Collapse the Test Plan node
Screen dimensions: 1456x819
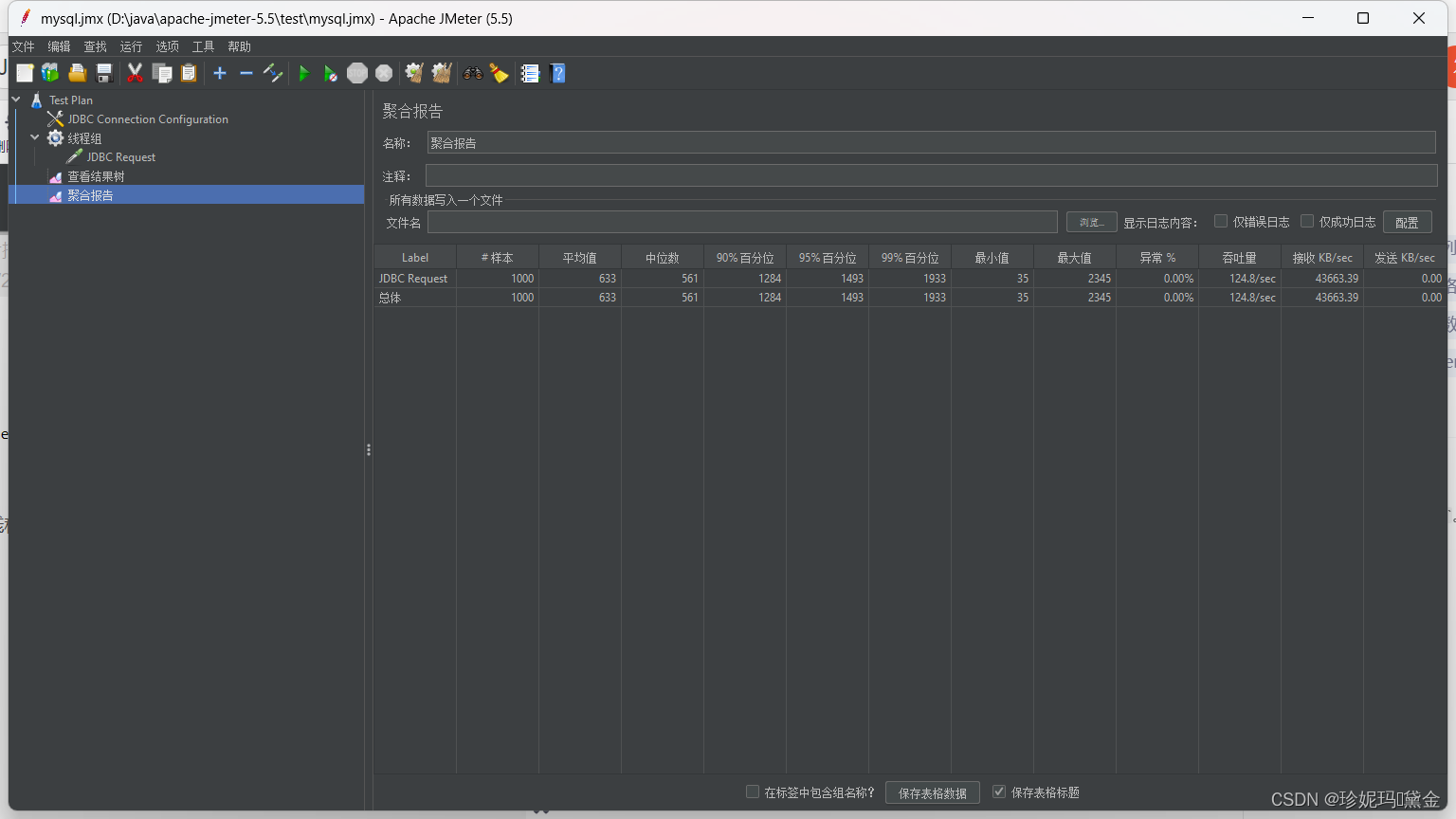(x=16, y=100)
